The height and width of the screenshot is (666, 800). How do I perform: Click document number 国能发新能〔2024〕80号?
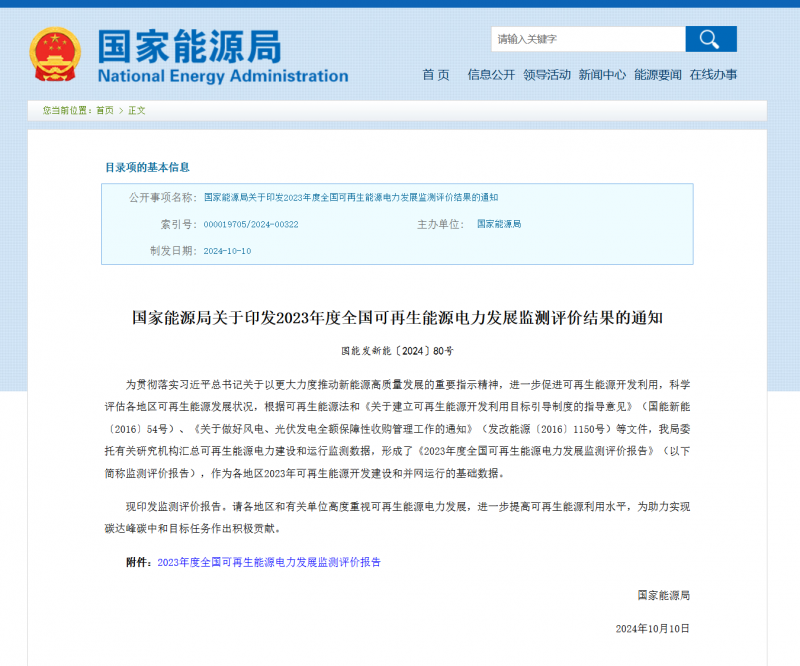397,352
